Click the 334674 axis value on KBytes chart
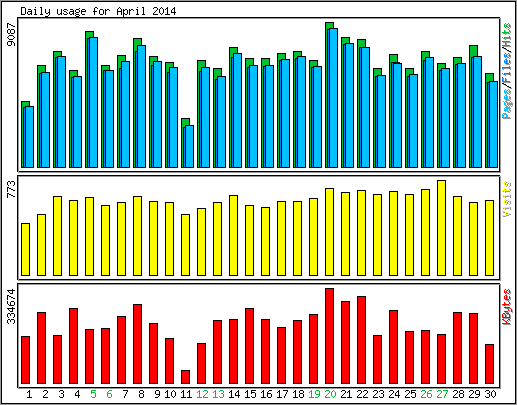Viewport: 517px width, 405px height. [12, 306]
